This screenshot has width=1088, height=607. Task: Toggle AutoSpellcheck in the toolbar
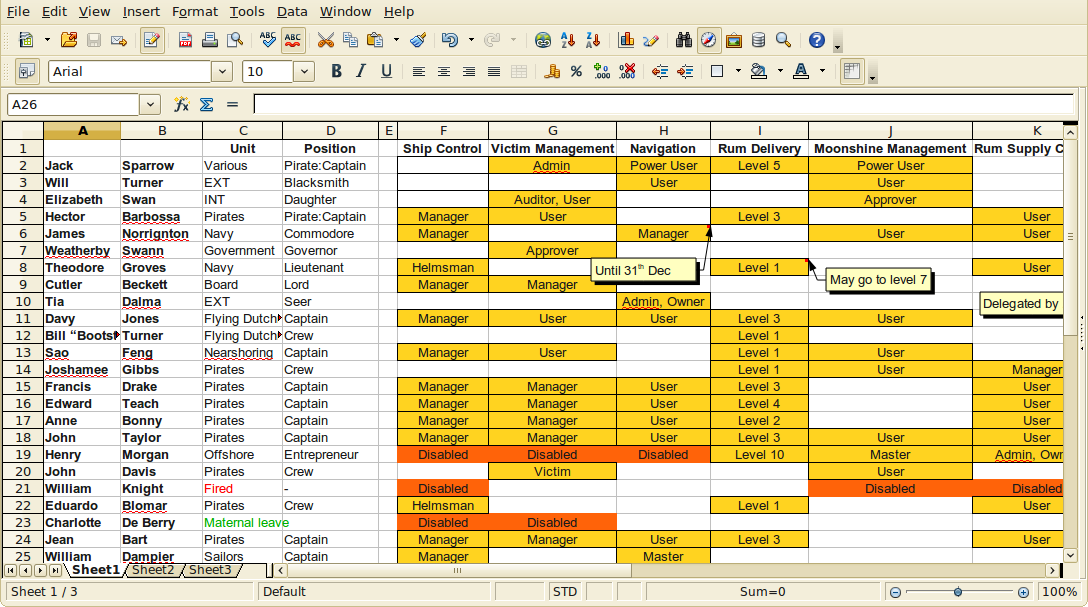292,40
